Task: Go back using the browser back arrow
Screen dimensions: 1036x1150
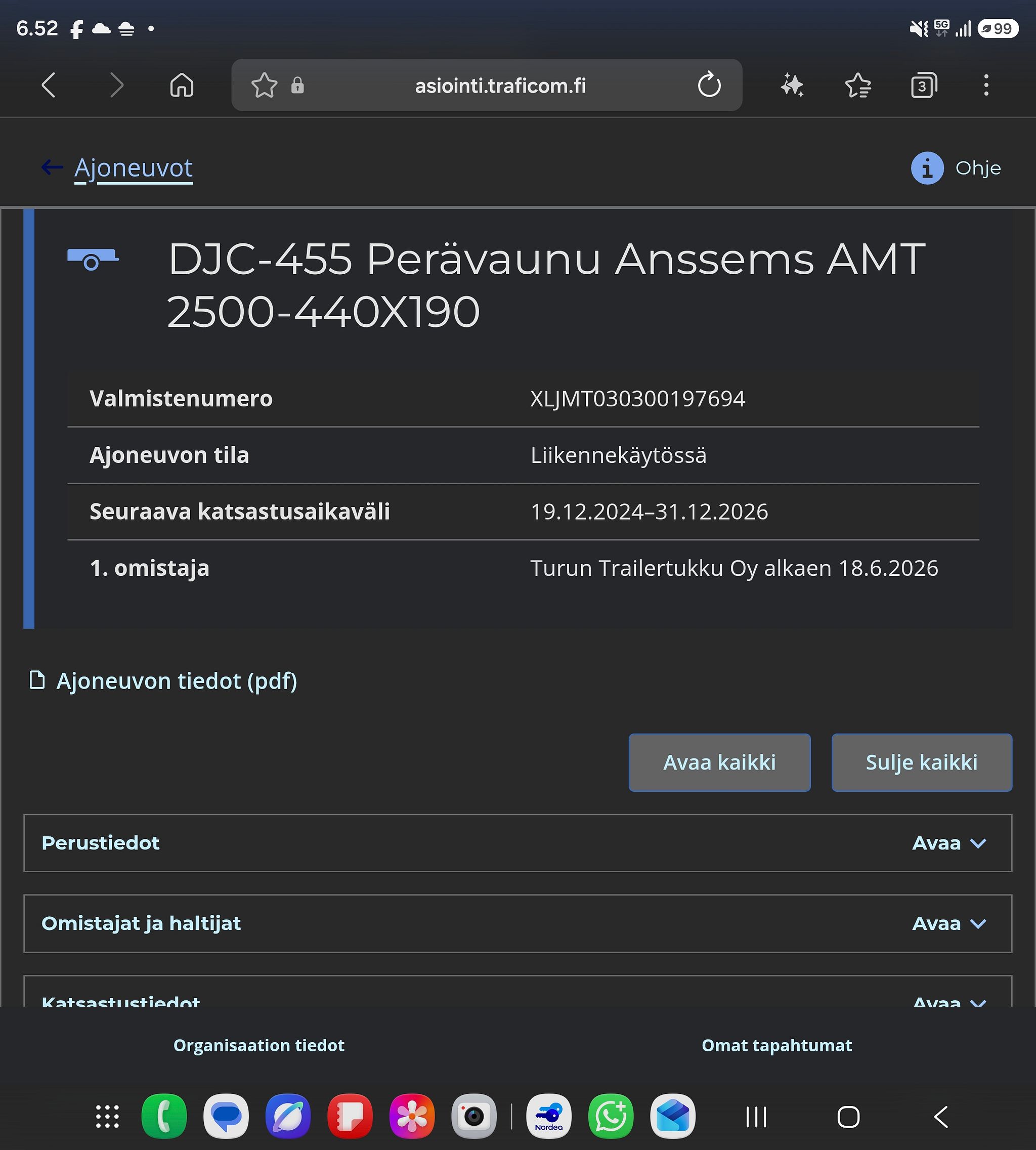Action: tap(49, 86)
